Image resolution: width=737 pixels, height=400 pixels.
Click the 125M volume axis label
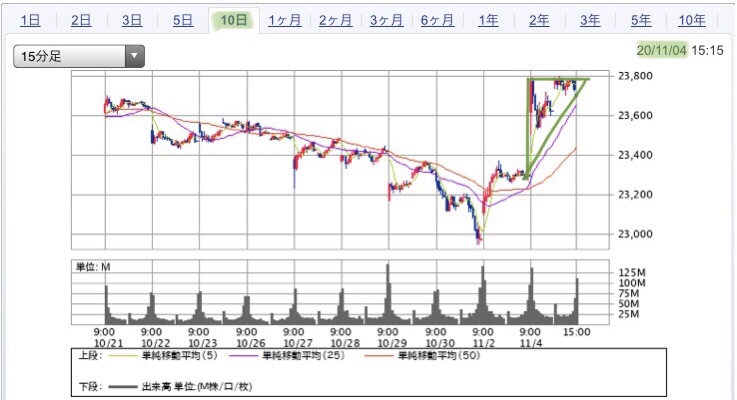click(x=632, y=273)
